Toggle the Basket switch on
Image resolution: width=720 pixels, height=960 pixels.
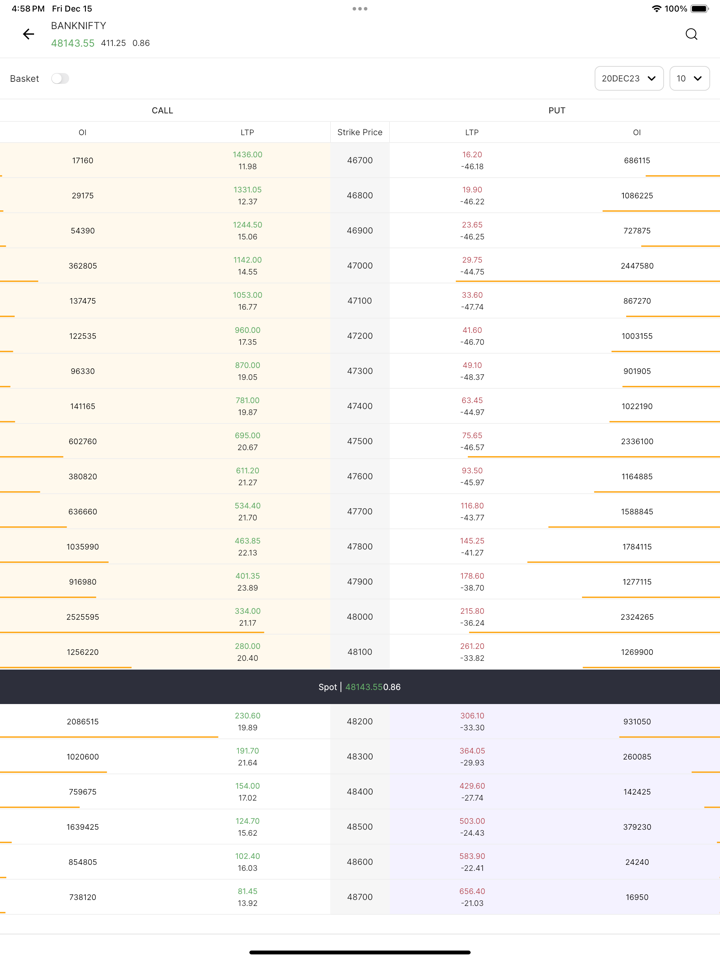click(x=60, y=78)
